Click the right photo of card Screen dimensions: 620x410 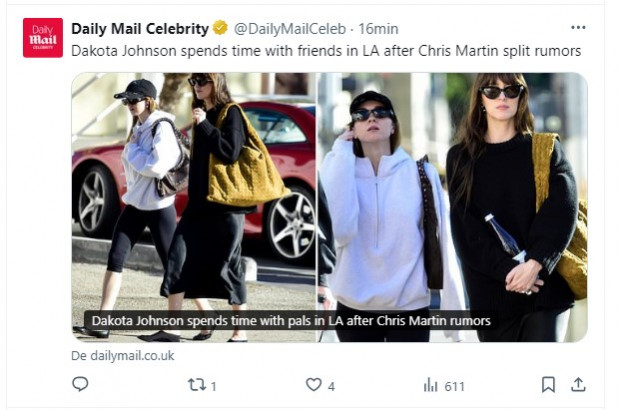point(453,207)
